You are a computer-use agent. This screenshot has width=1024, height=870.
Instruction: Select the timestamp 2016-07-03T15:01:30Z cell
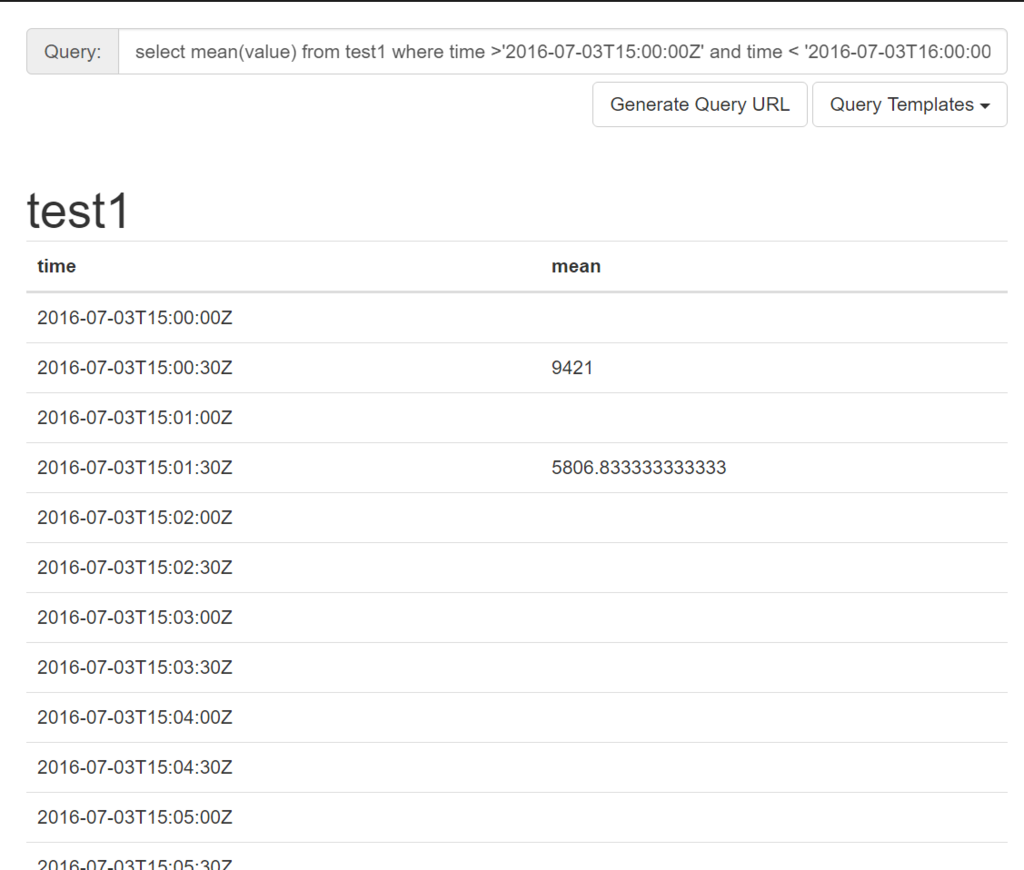(x=135, y=468)
